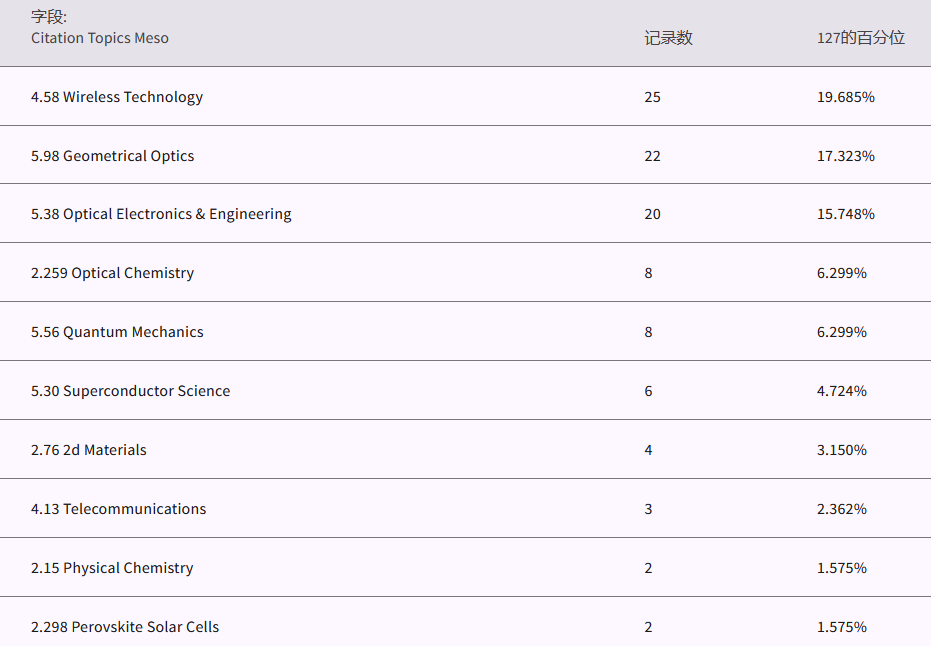Click the 2.362% Telecommunications percentage
Image resolution: width=931 pixels, height=646 pixels.
click(x=842, y=509)
